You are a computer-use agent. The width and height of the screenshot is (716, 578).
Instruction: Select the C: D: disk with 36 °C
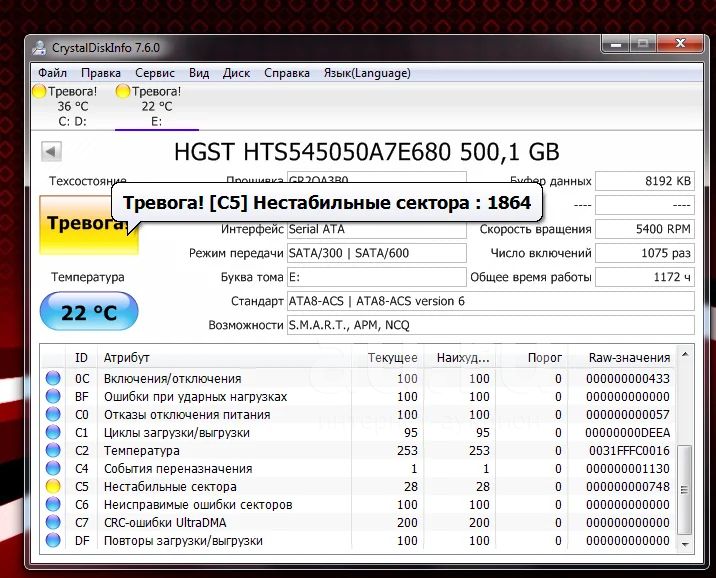pyautogui.click(x=72, y=106)
